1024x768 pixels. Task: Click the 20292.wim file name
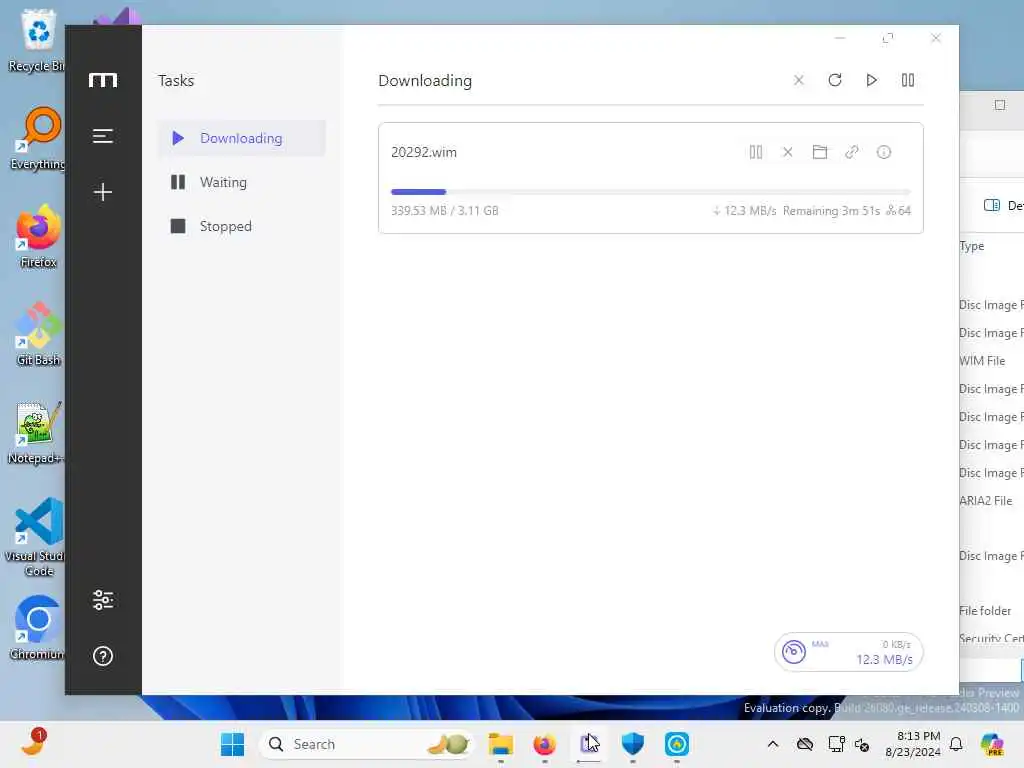[424, 152]
